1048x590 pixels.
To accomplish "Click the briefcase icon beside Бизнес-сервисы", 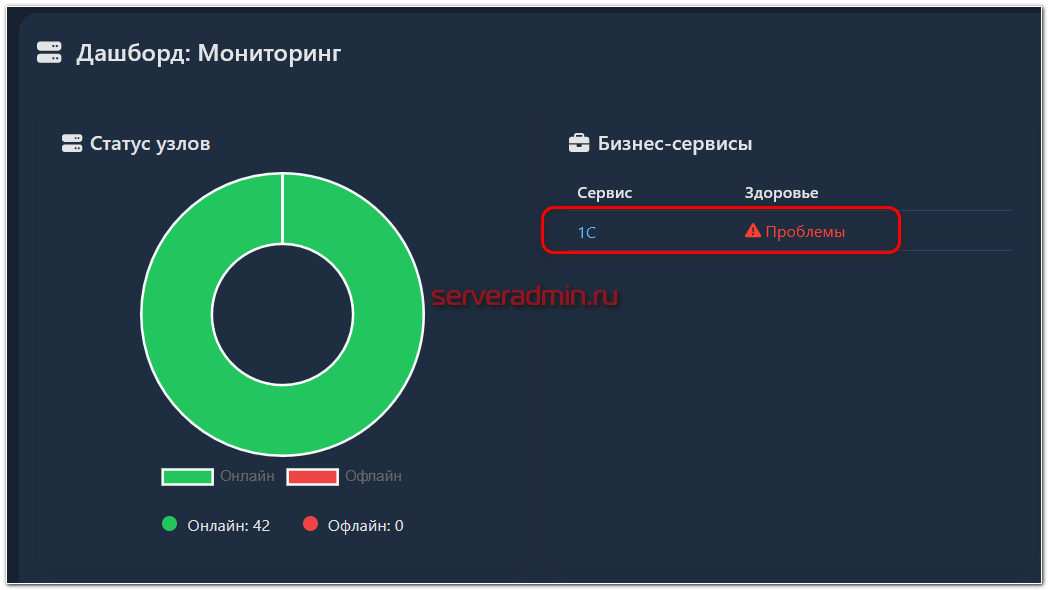I will coord(579,143).
